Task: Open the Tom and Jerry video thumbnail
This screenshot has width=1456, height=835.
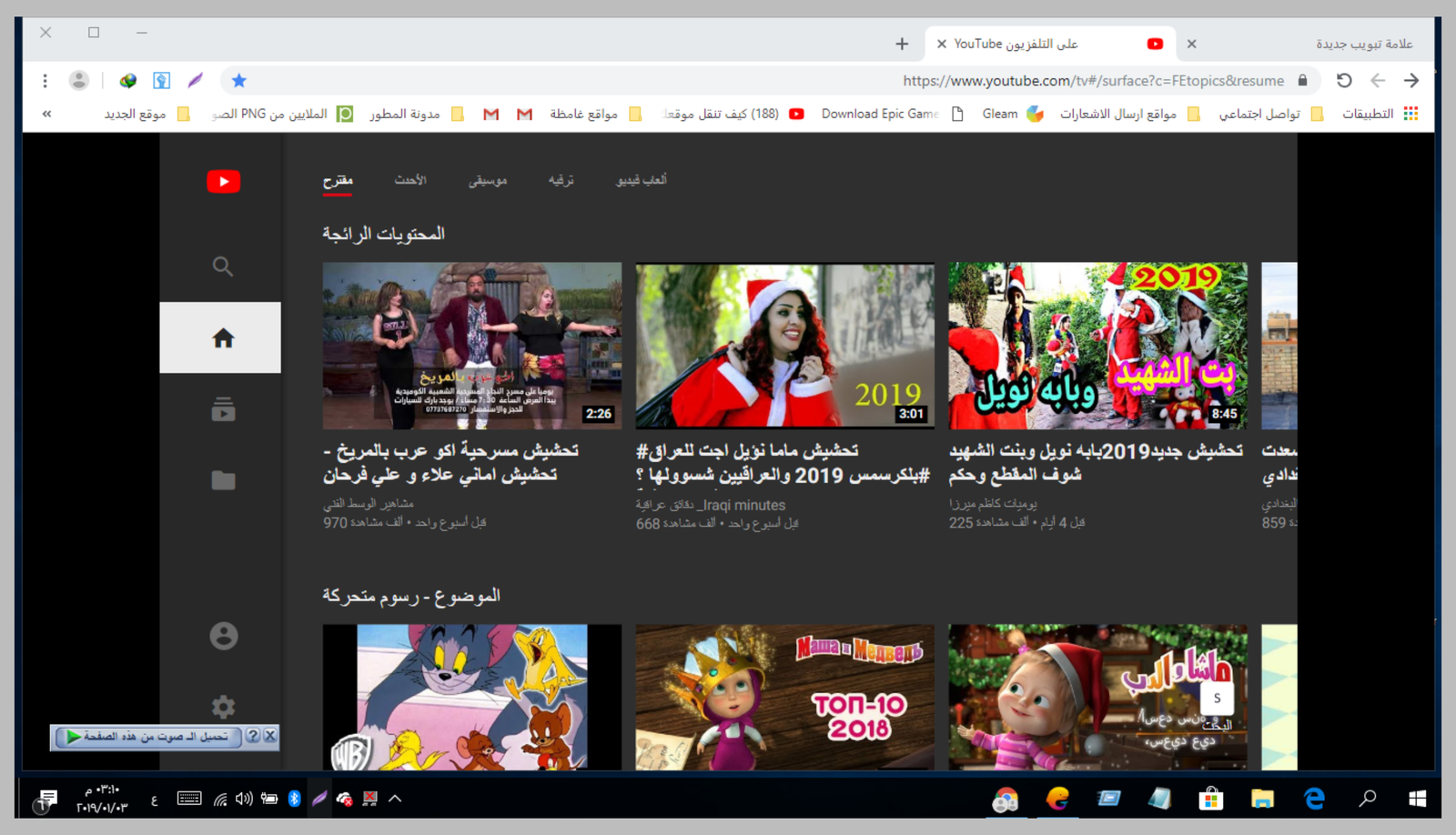Action: tap(471, 697)
